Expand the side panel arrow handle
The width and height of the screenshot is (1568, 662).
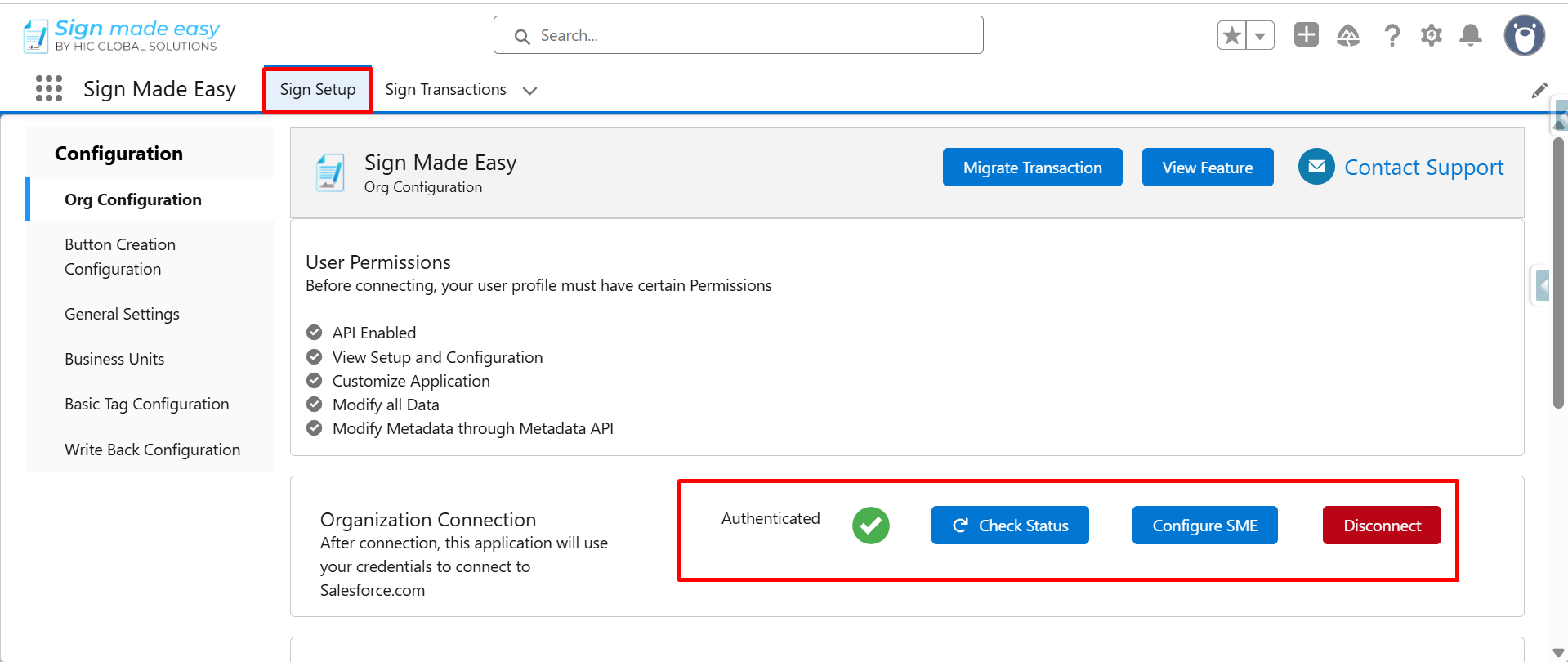point(1542,285)
